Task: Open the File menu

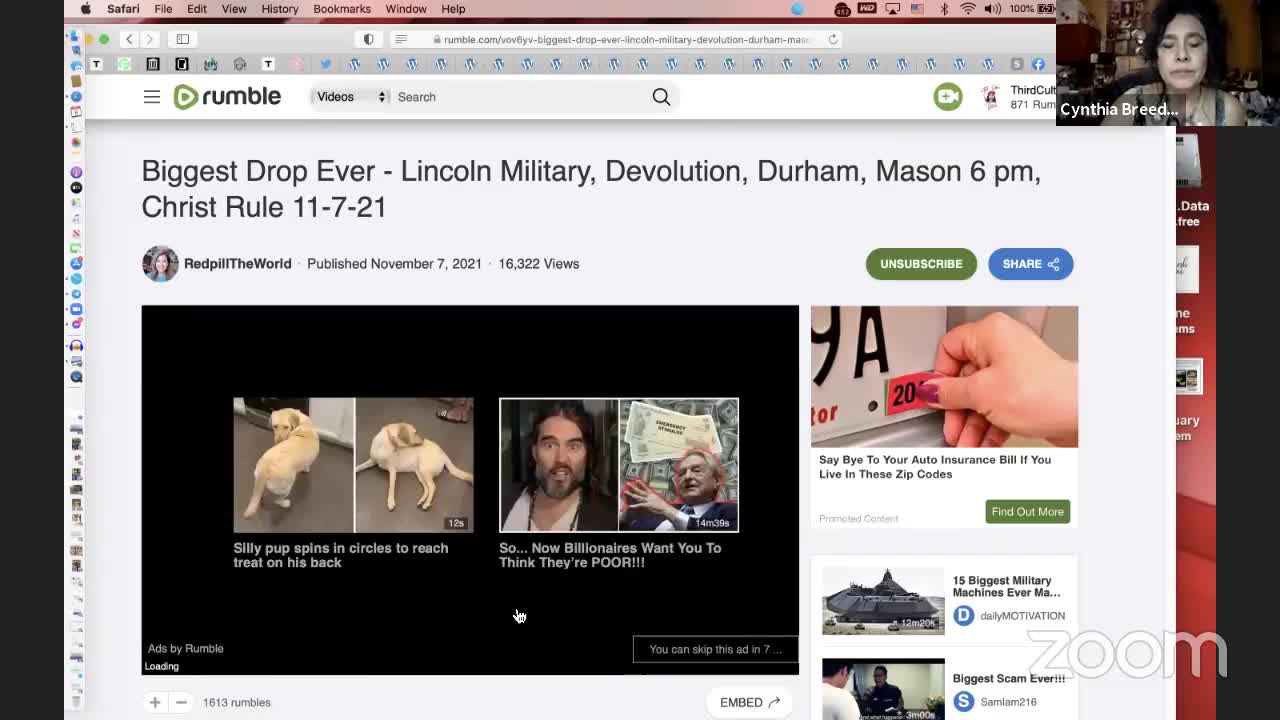Action: click(163, 9)
